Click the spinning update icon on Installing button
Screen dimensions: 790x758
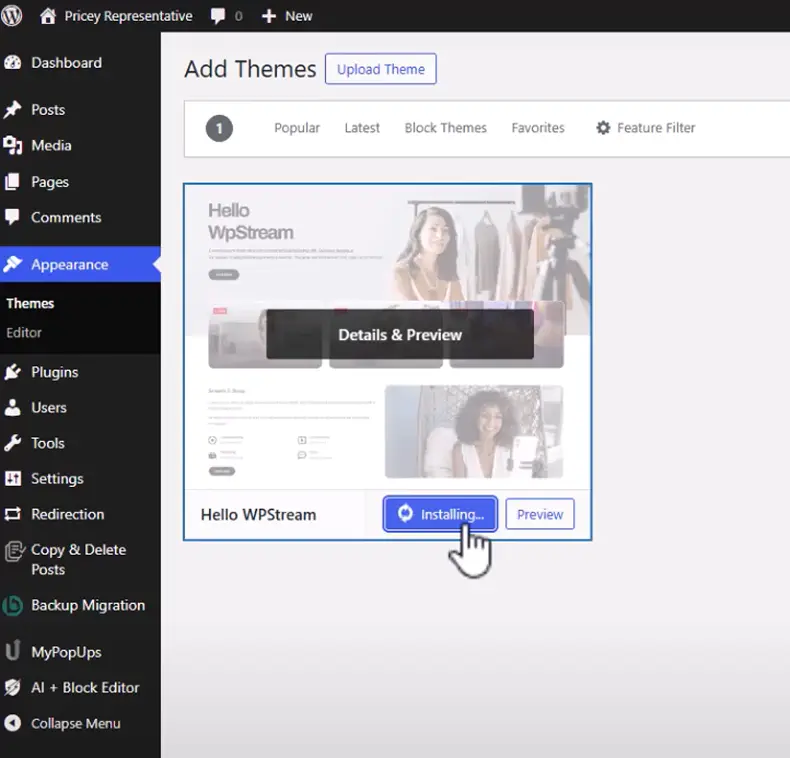tap(405, 514)
